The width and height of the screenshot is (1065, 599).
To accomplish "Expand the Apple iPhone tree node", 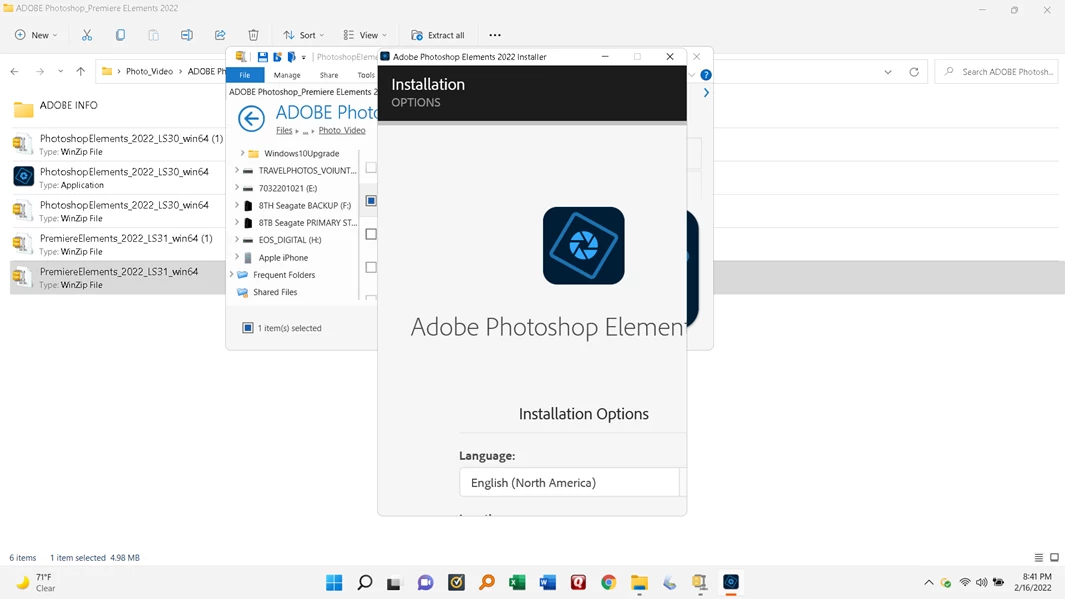I will click(x=236, y=257).
